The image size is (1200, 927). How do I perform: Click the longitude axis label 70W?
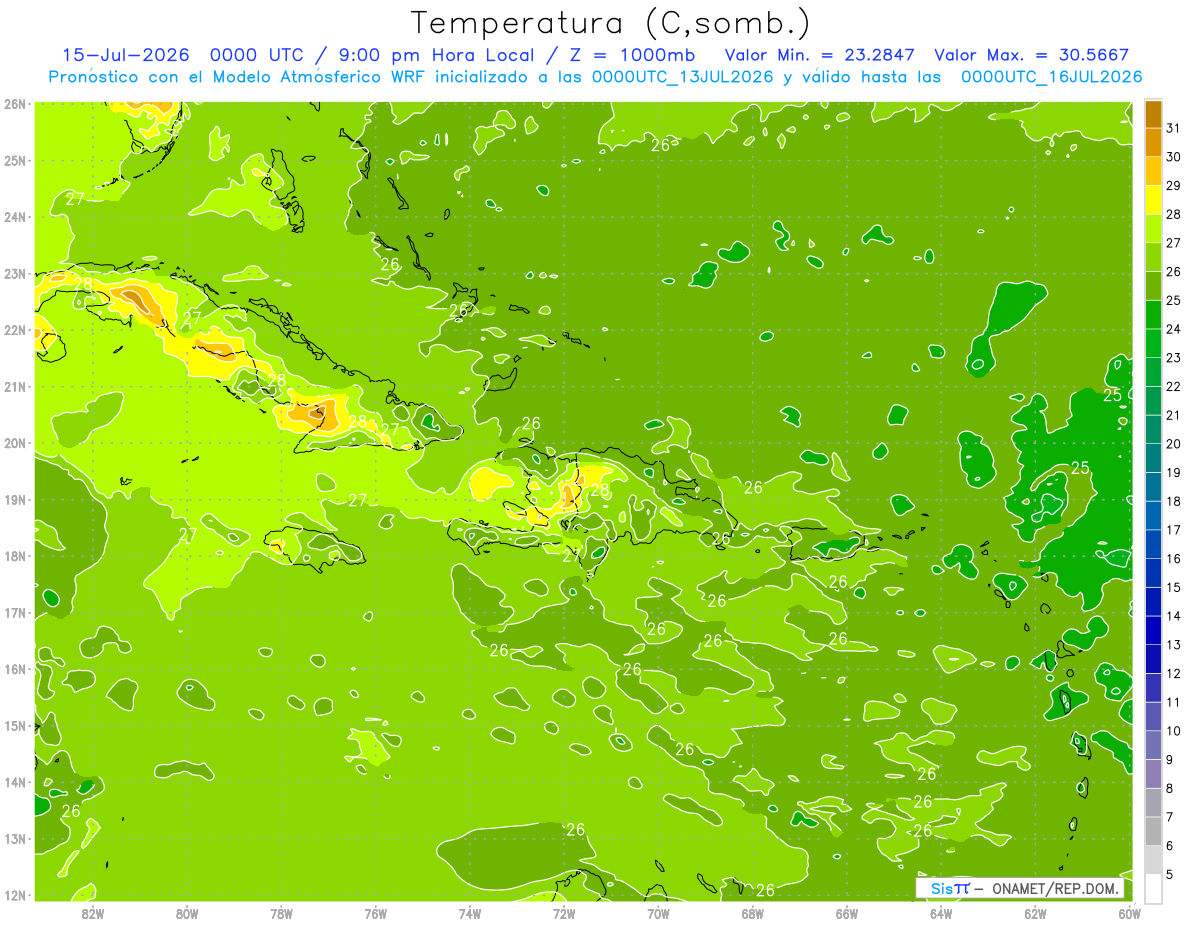pos(658,913)
